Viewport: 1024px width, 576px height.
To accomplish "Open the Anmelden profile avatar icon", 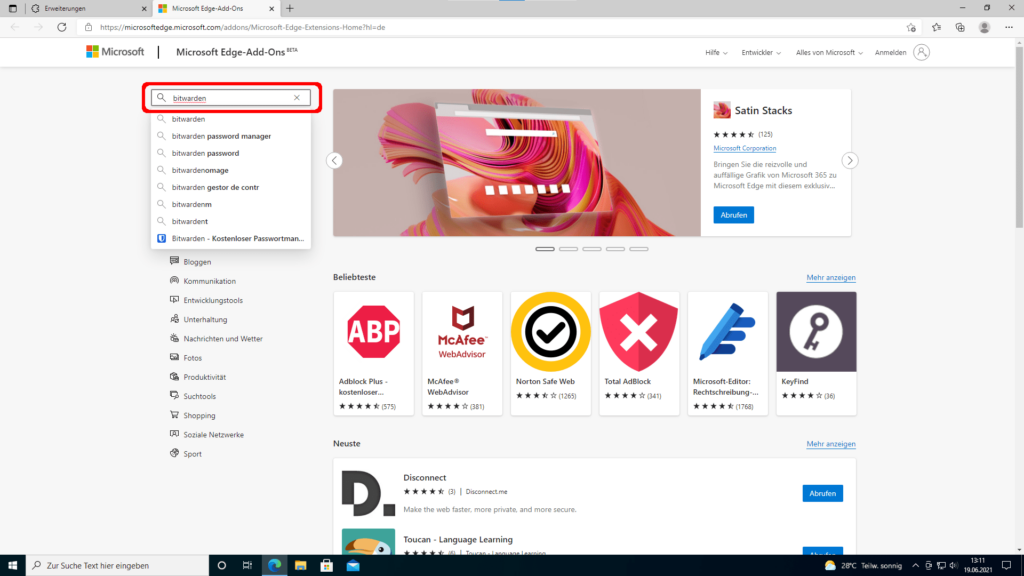I will (x=921, y=52).
